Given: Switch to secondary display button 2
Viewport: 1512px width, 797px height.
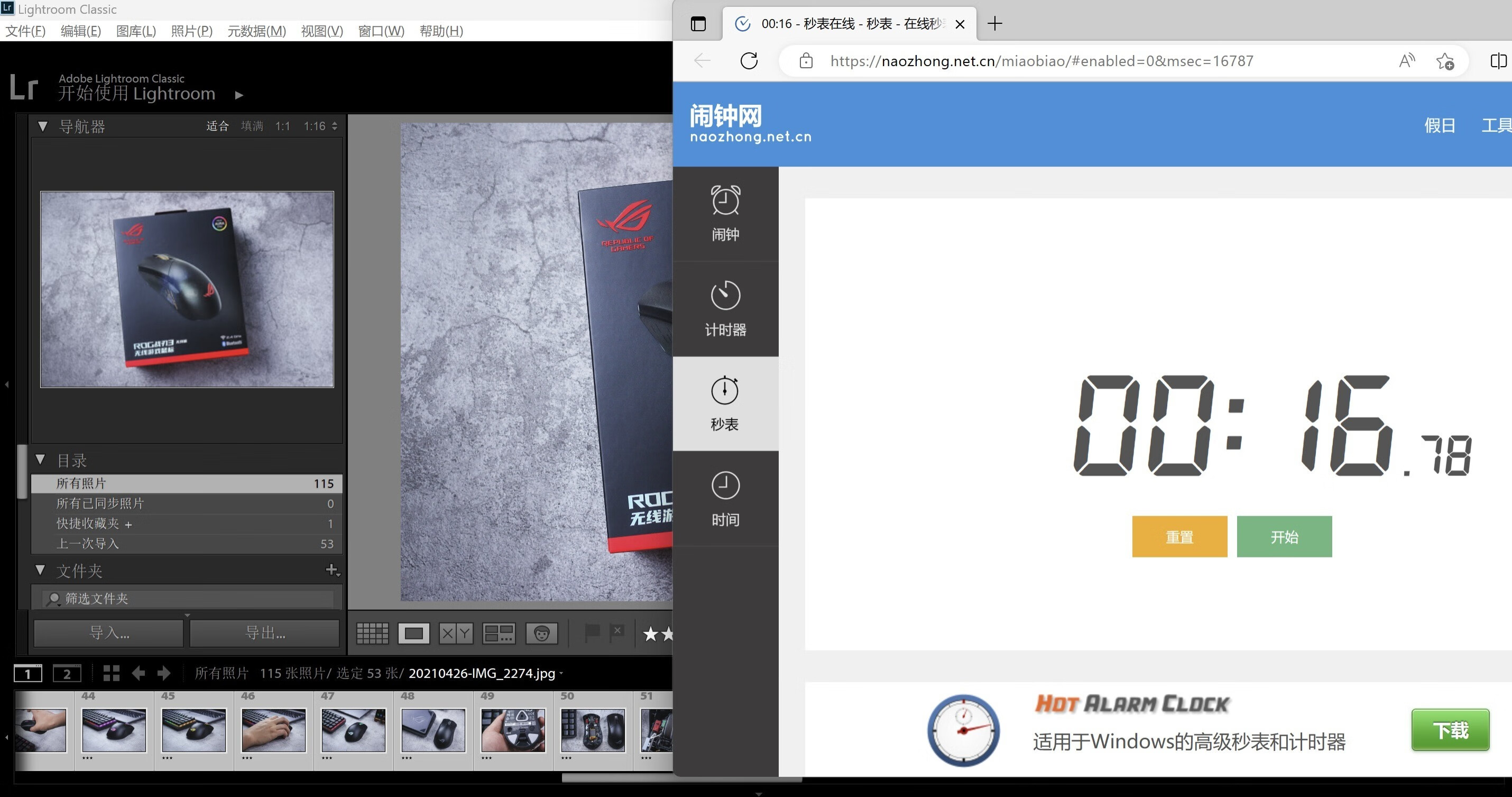Looking at the screenshot, I should [x=67, y=674].
